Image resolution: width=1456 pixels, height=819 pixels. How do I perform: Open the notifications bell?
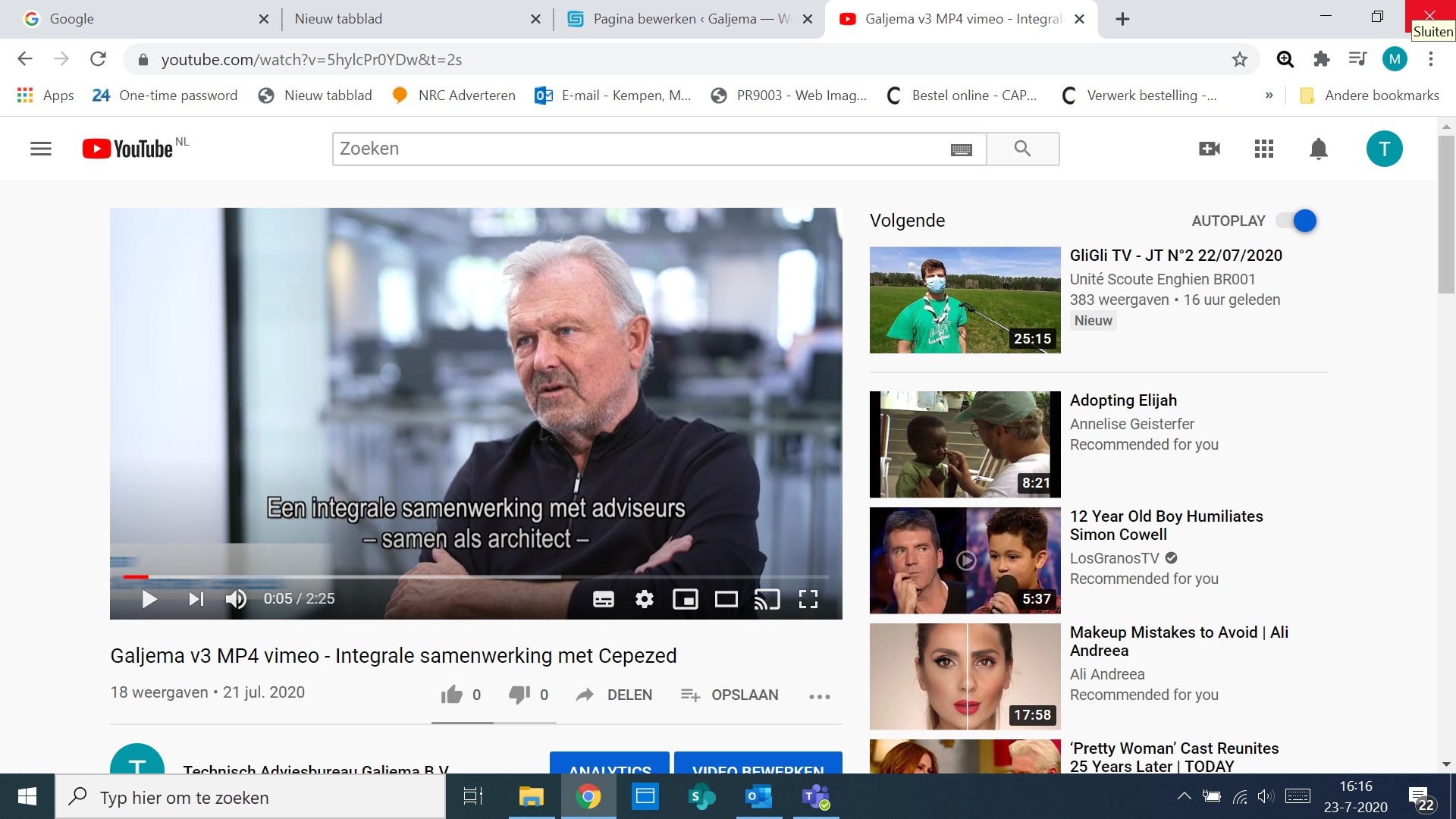point(1319,149)
